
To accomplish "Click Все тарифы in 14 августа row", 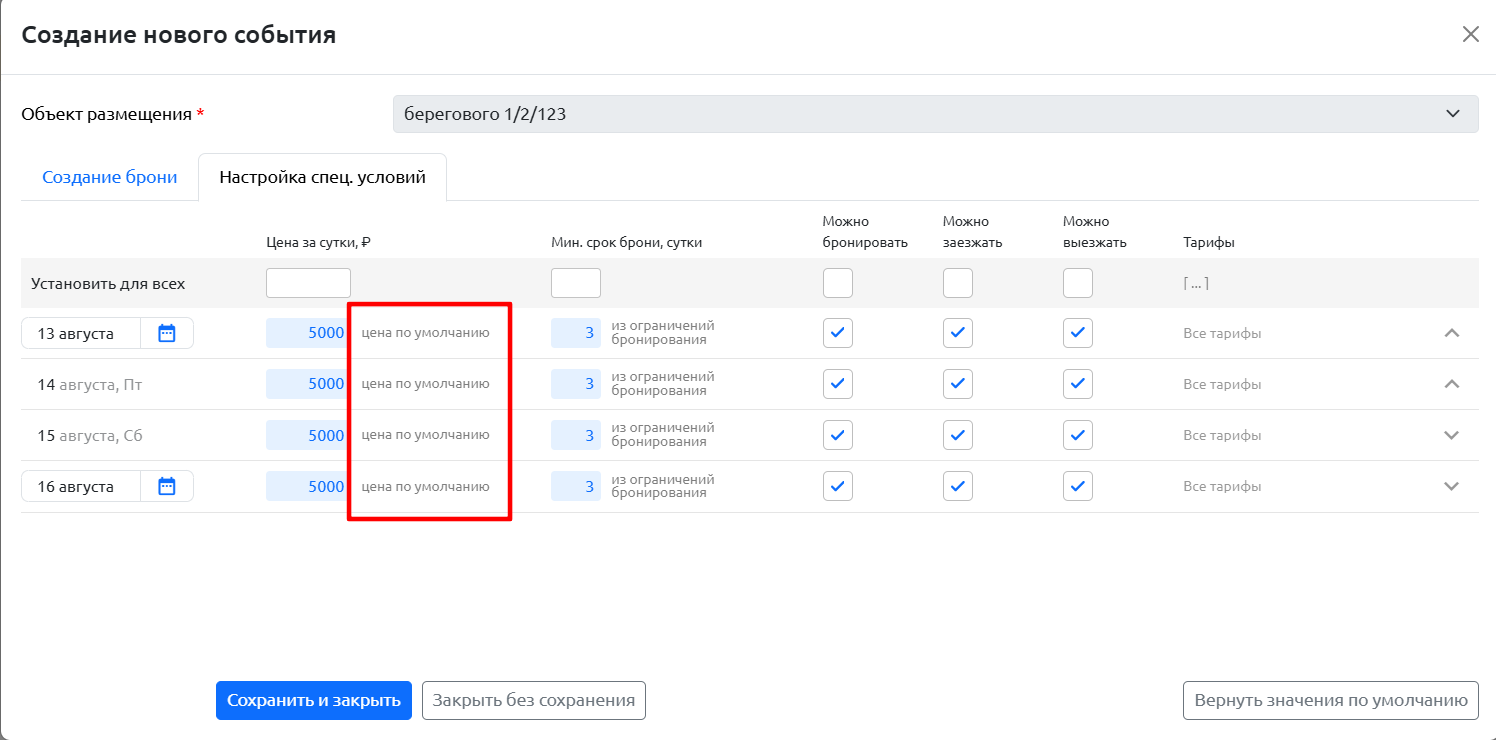I will click(x=1222, y=384).
